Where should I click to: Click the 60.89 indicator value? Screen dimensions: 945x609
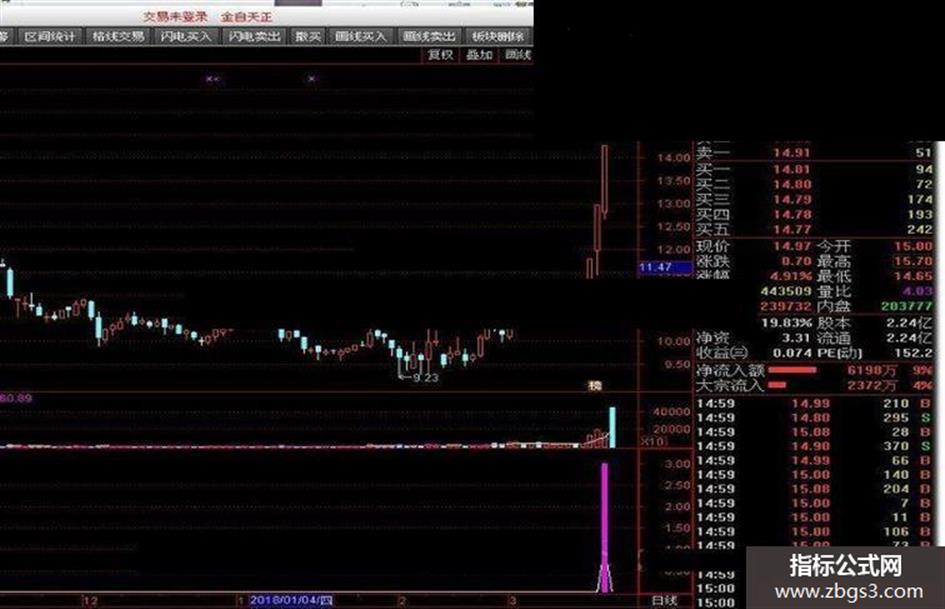click(16, 398)
